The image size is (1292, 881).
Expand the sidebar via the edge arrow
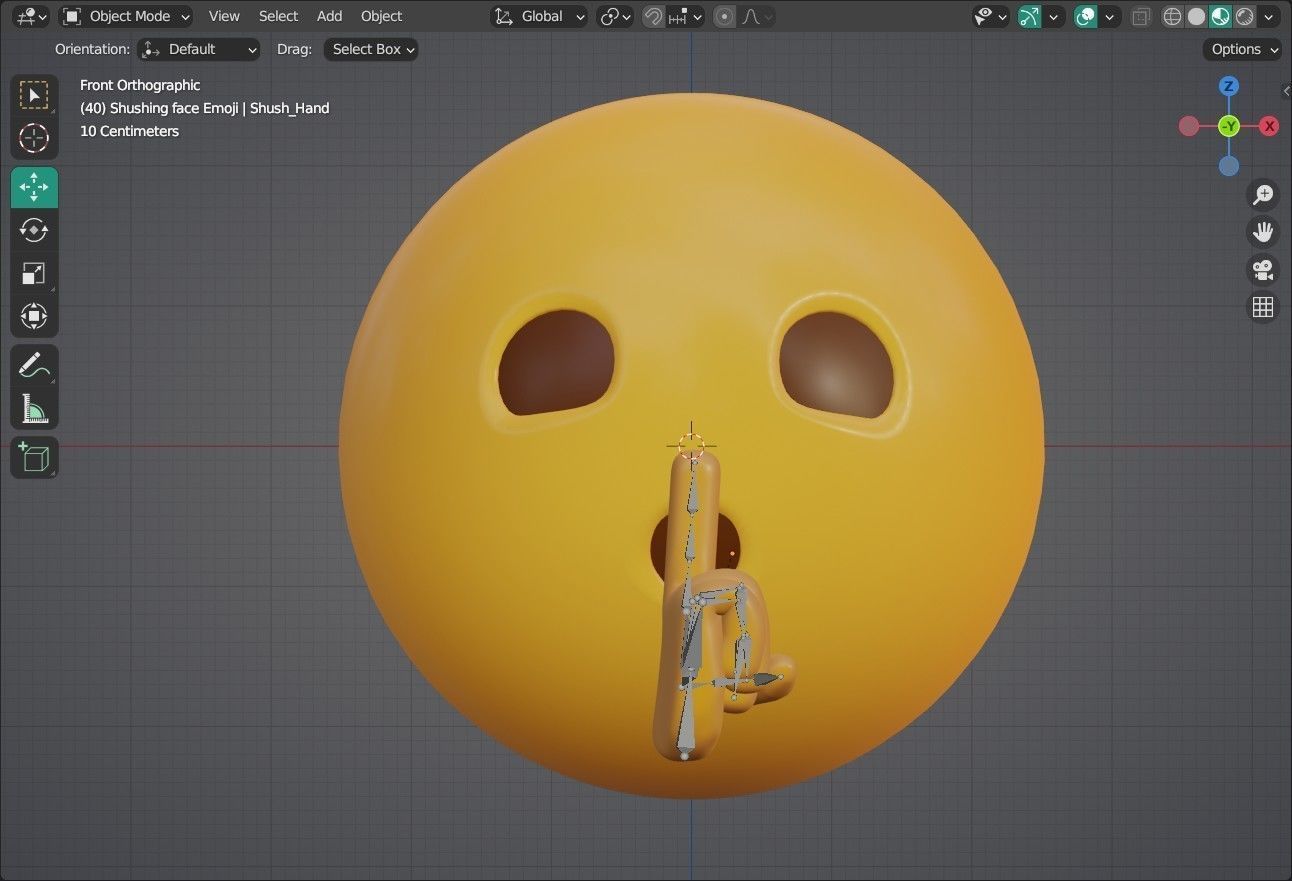1286,91
